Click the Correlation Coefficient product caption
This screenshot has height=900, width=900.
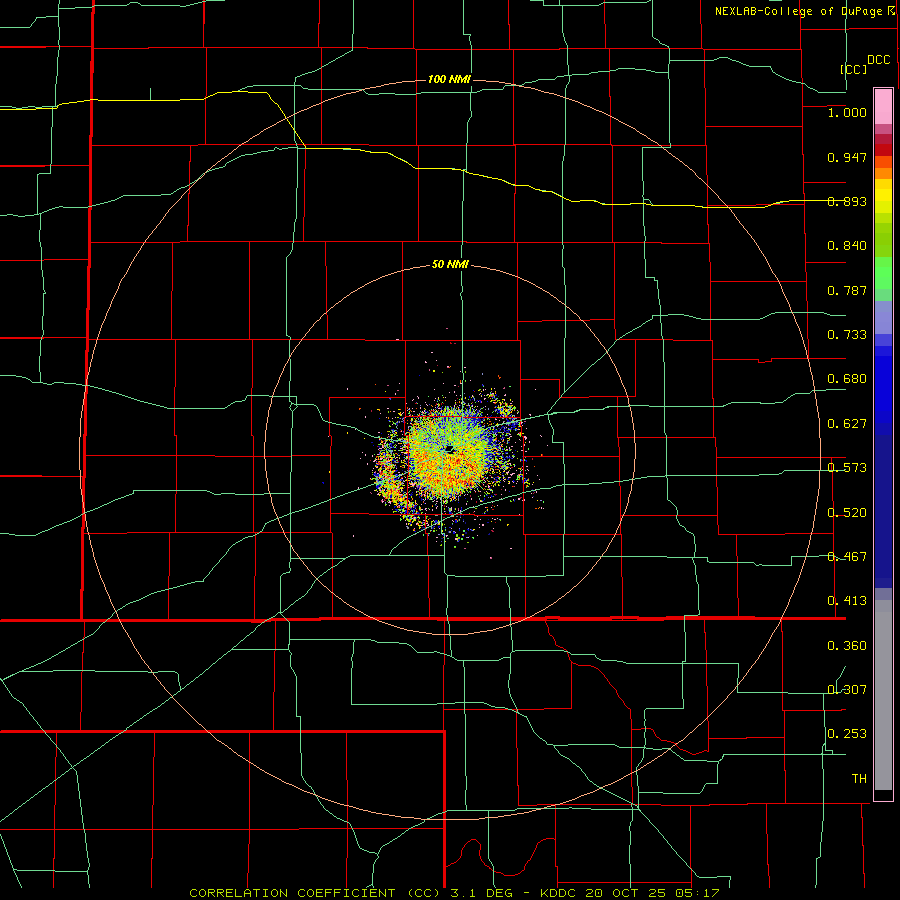point(454,893)
